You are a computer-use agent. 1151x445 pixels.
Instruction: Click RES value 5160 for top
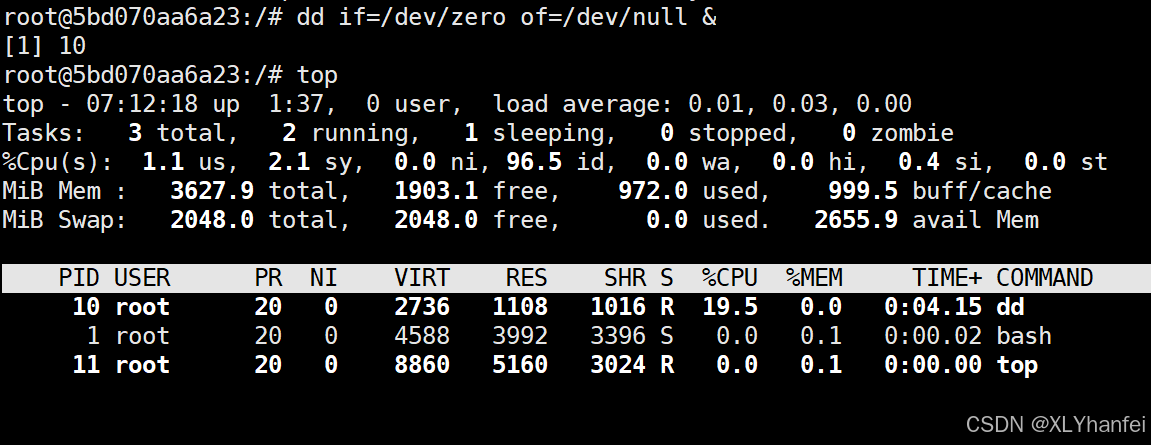point(520,364)
